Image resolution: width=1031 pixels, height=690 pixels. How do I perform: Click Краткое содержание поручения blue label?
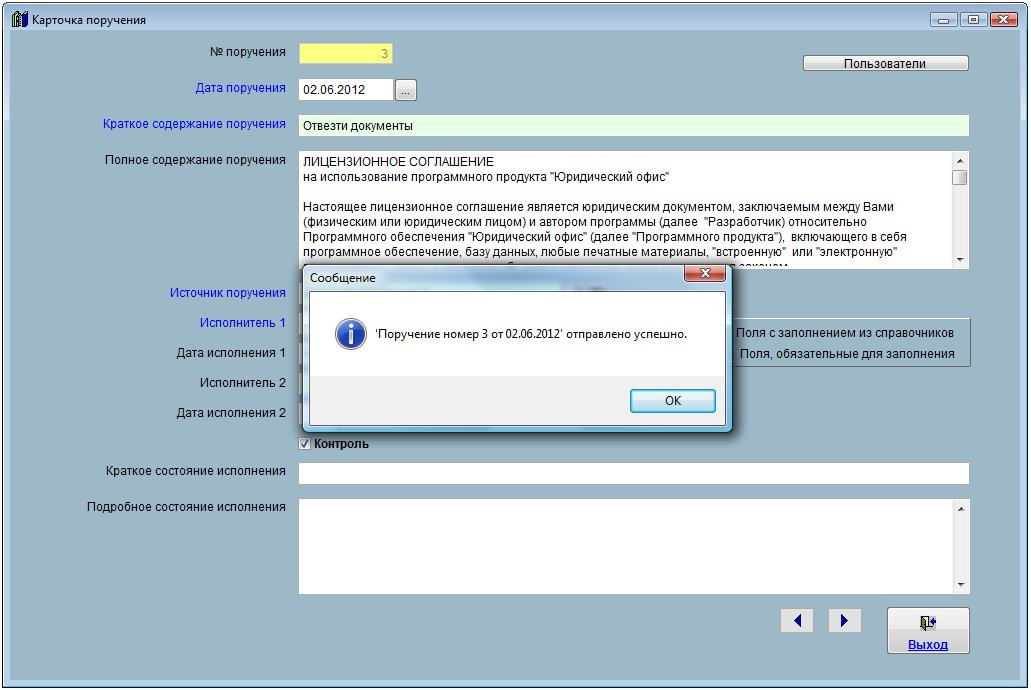[194, 124]
